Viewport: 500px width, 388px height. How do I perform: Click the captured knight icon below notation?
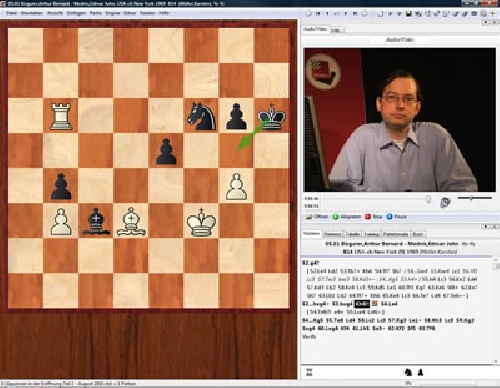coord(408,372)
